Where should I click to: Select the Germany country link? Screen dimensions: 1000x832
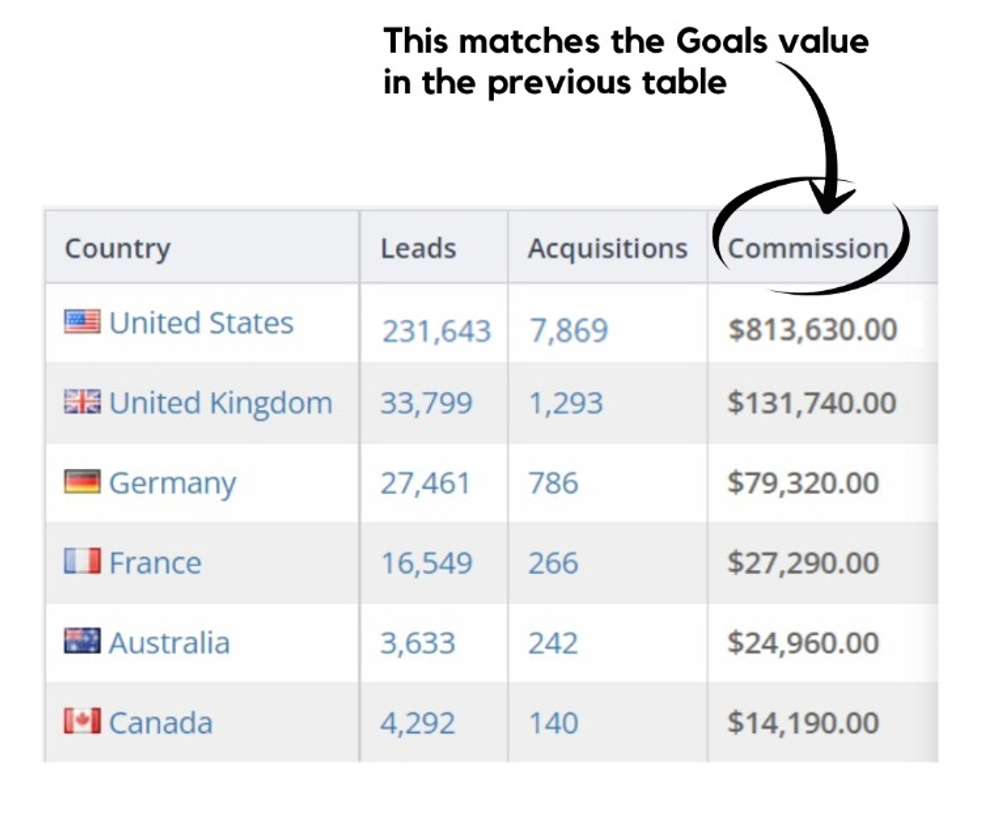tap(172, 483)
